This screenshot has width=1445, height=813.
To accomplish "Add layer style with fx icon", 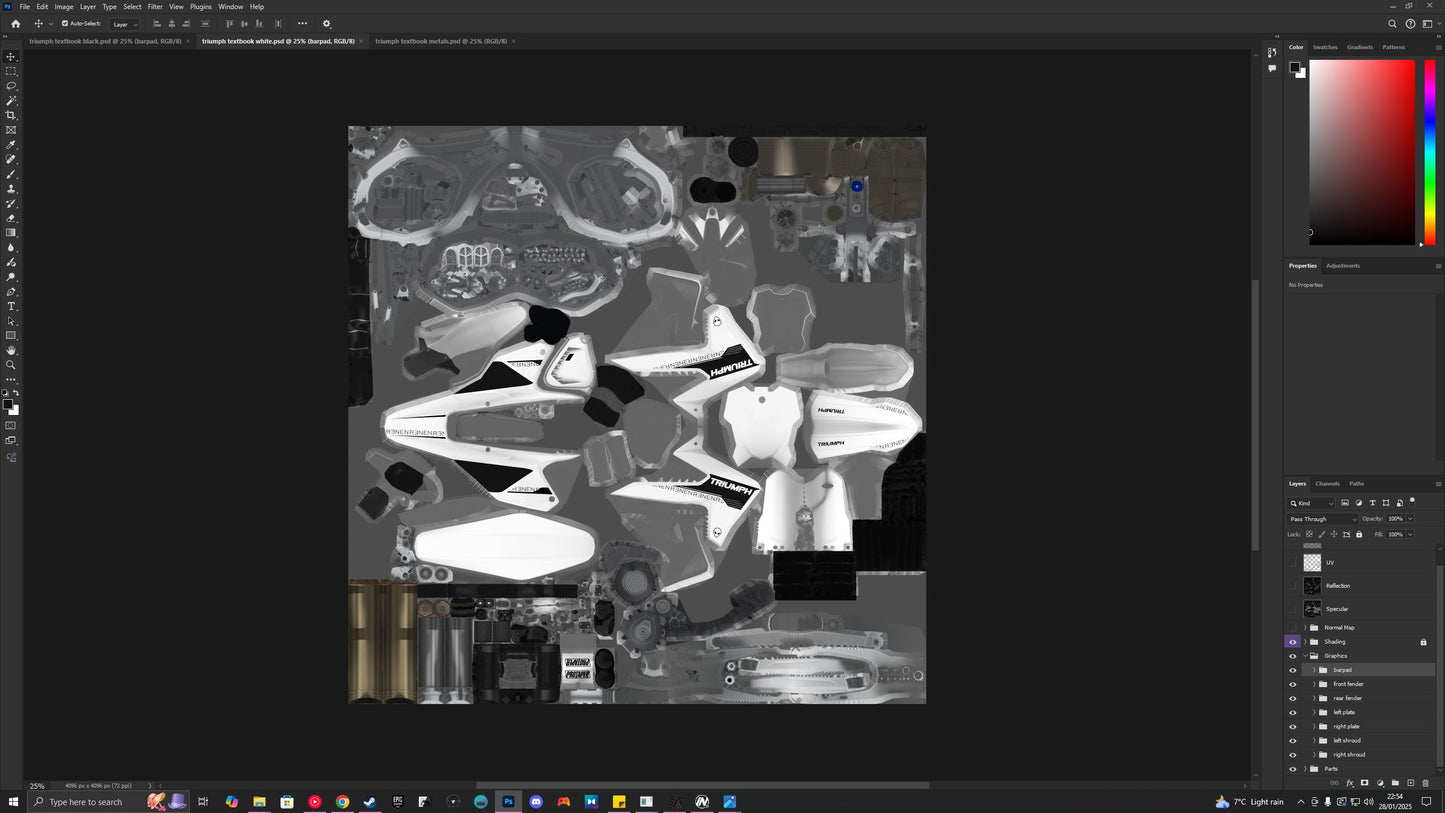I will (1349, 783).
